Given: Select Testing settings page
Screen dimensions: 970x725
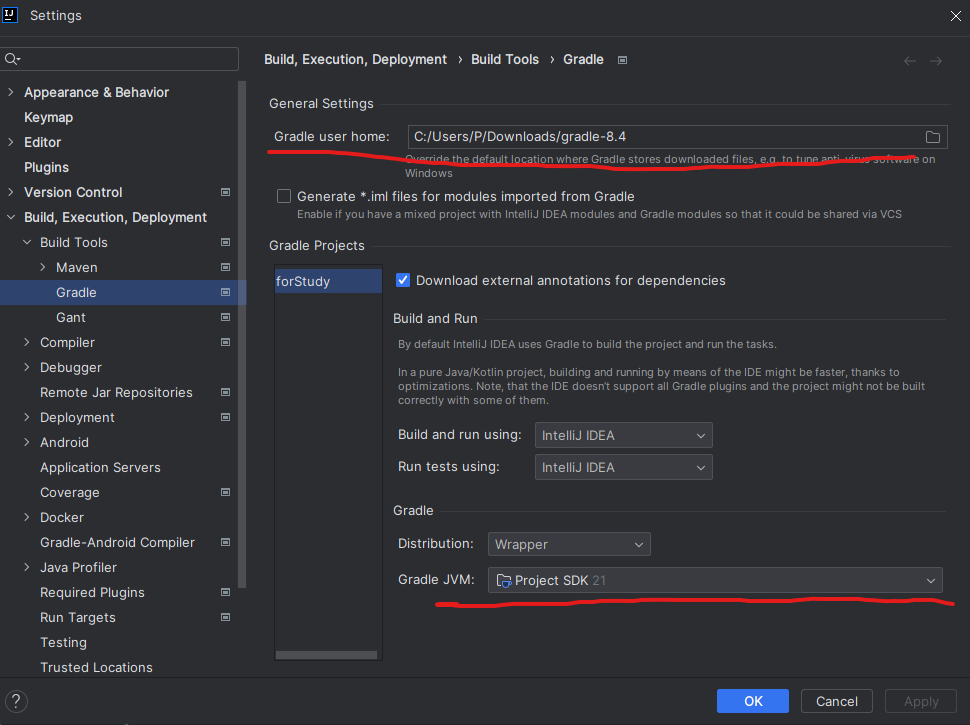Looking at the screenshot, I should point(63,643).
